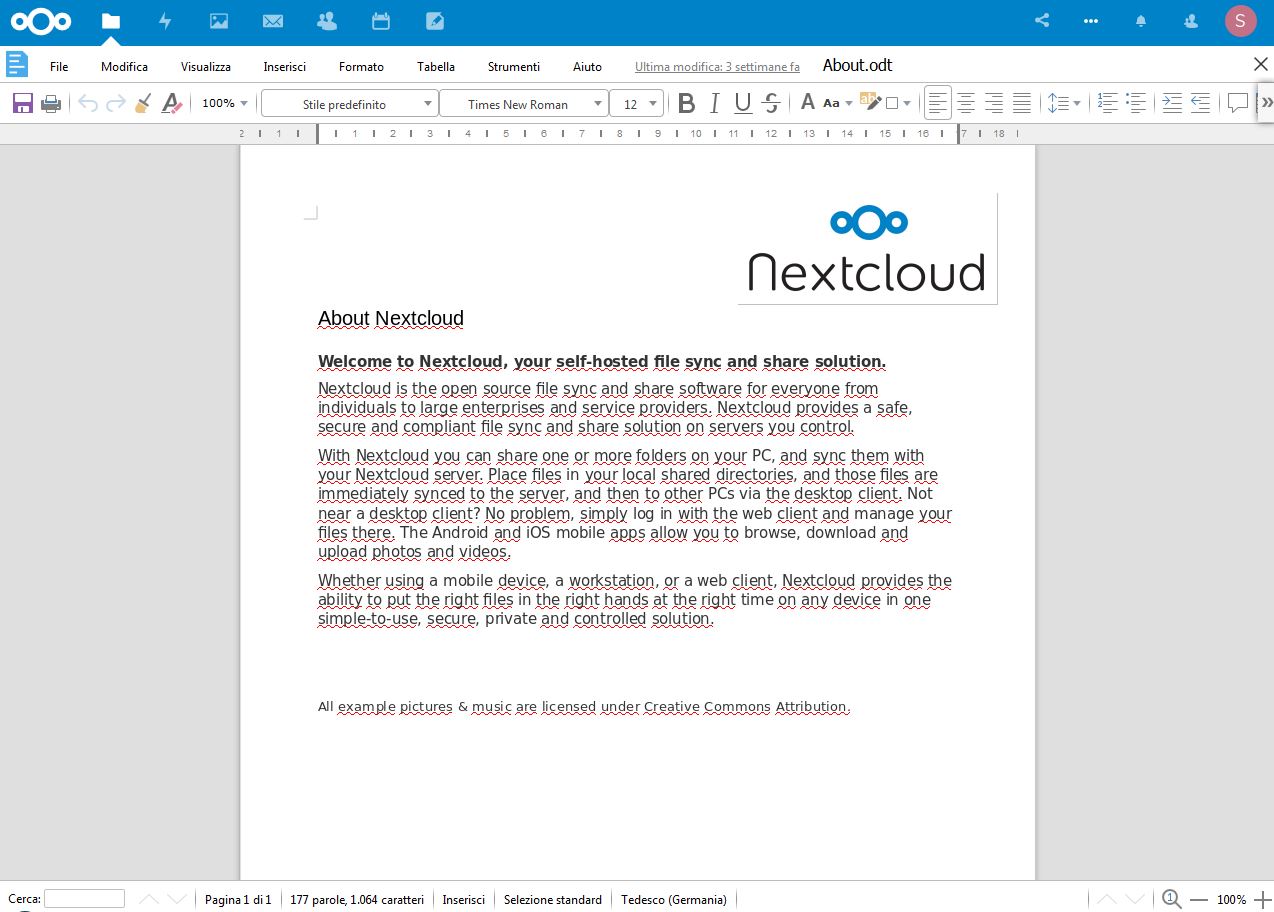Click Selezione standard in status bar
This screenshot has width=1274, height=912.
pos(553,899)
